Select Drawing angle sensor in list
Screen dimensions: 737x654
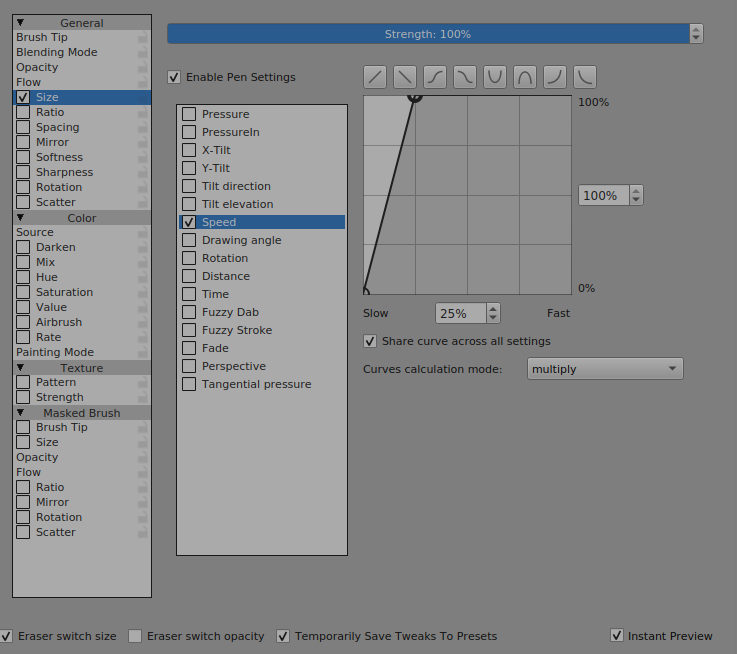click(x=241, y=240)
